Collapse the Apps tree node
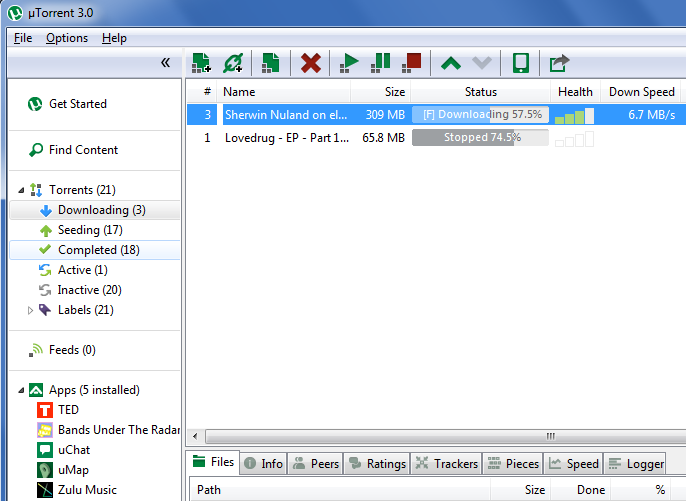The height and width of the screenshot is (501, 686). tap(21, 390)
